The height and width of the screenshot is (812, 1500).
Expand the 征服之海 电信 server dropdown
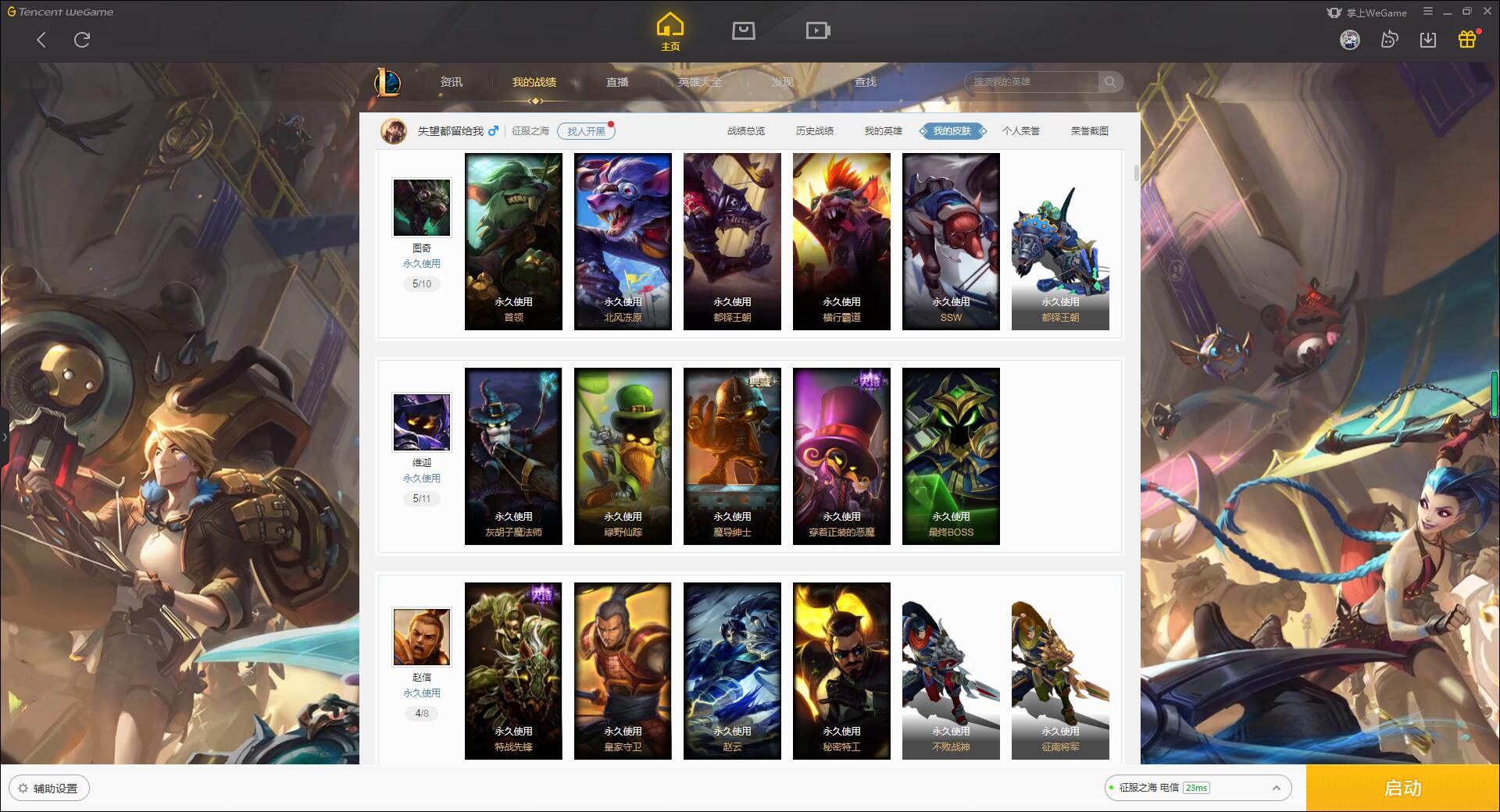click(x=1198, y=788)
